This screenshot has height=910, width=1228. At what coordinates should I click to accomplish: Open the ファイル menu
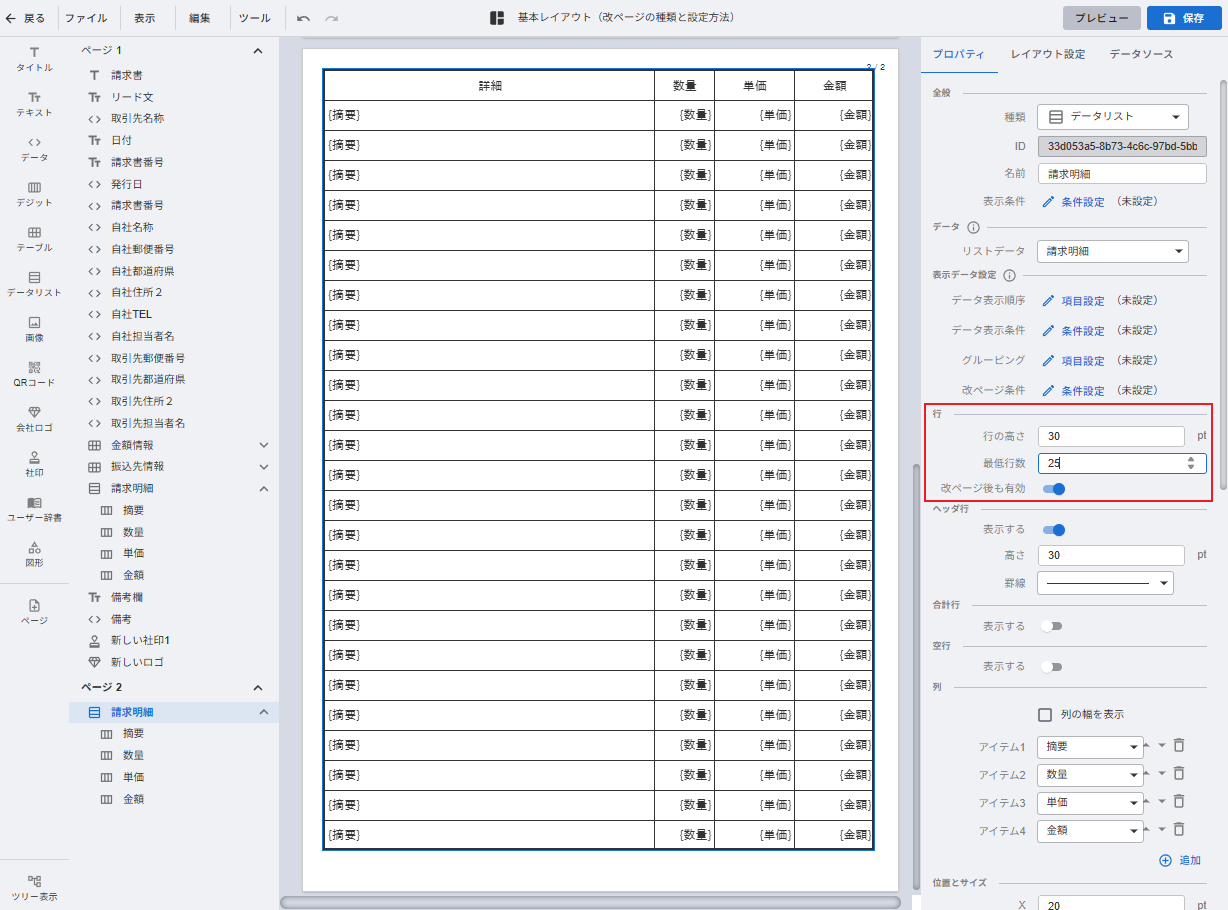click(x=86, y=18)
